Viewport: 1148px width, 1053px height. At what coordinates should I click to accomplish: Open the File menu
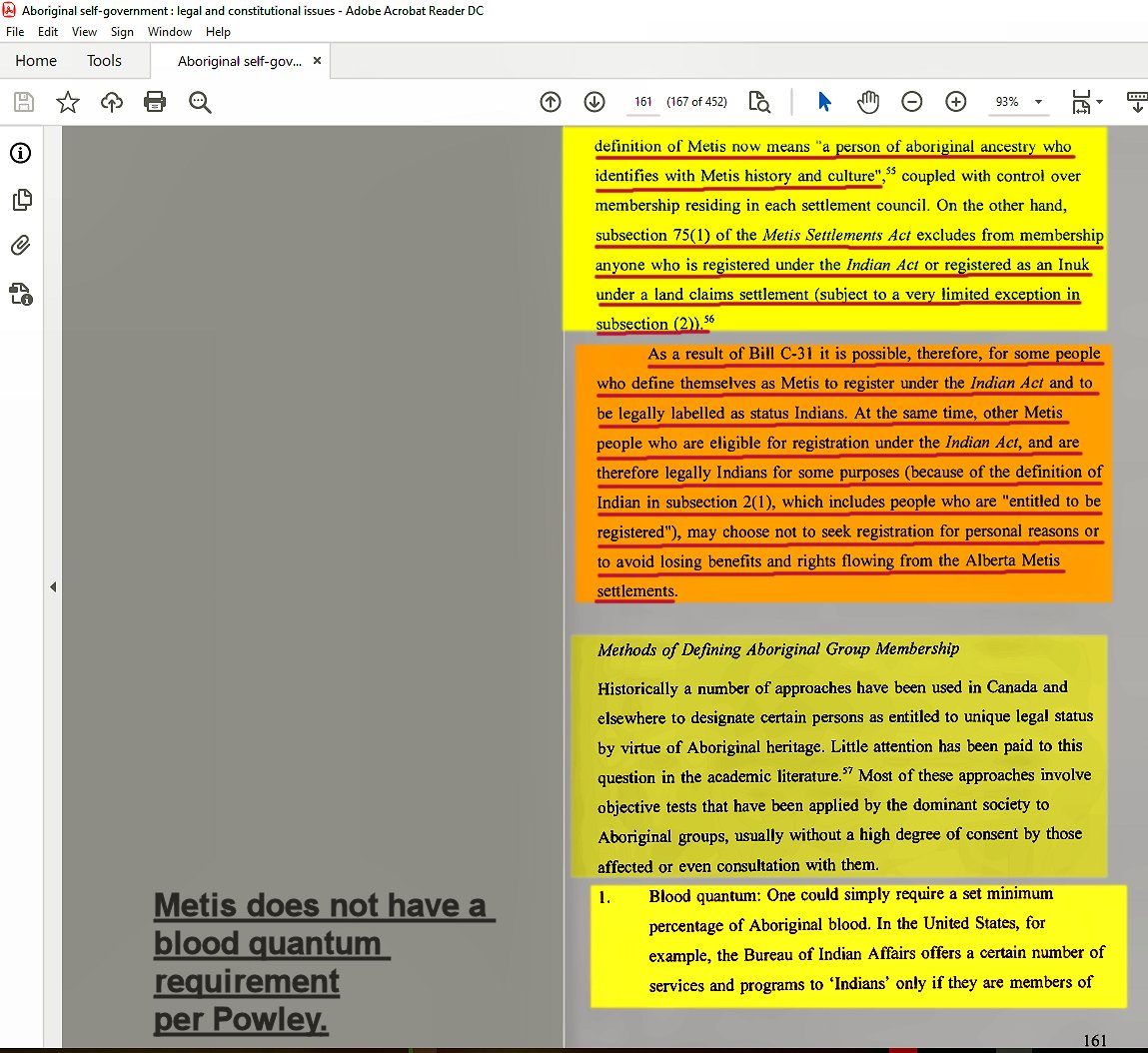tap(15, 32)
